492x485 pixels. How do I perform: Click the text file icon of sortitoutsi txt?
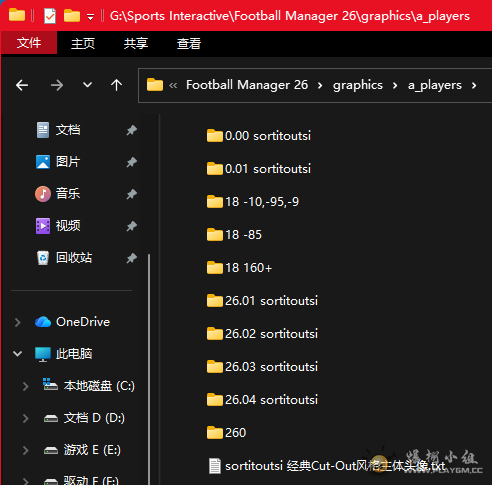point(215,466)
